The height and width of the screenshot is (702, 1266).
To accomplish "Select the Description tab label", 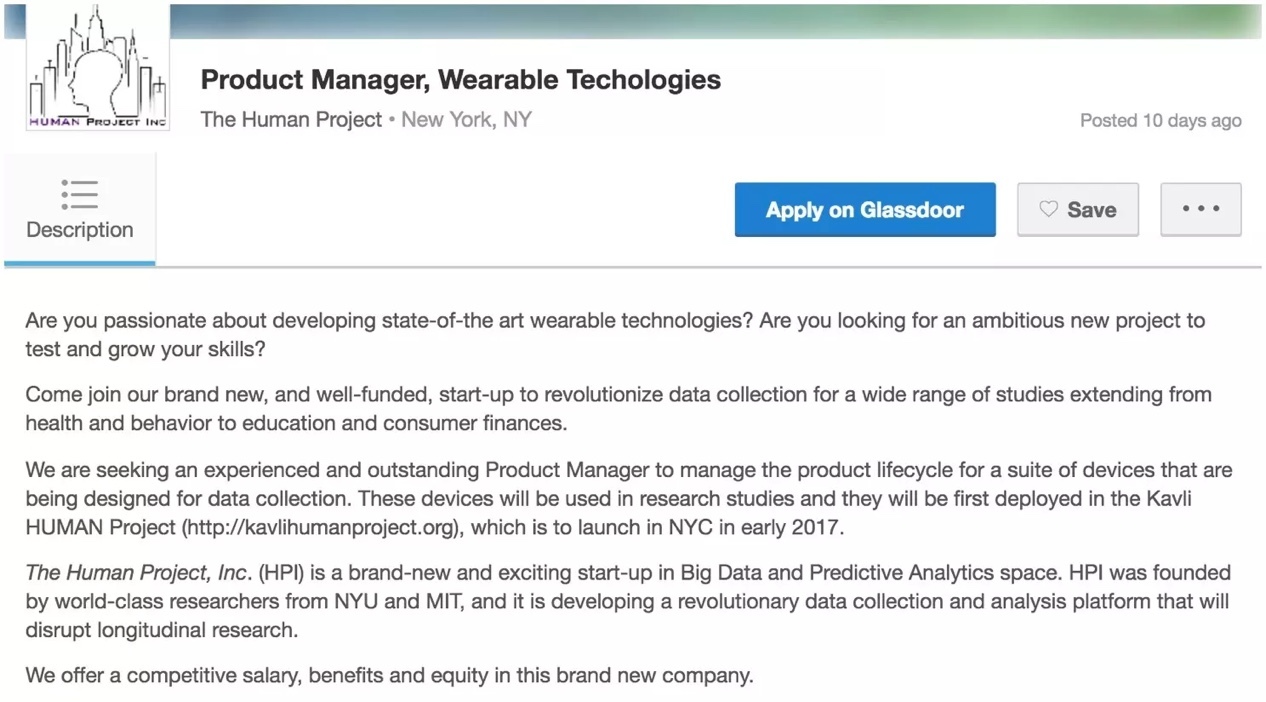I will 79,229.
